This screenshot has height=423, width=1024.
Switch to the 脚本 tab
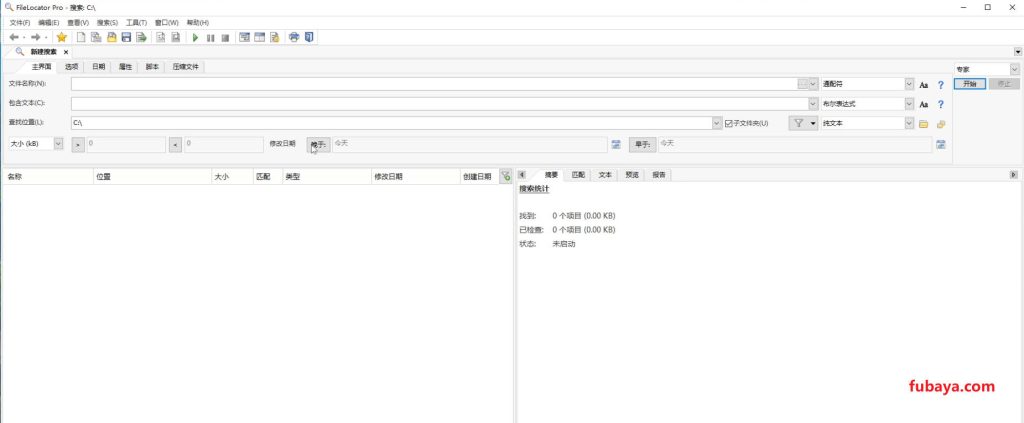(152, 67)
